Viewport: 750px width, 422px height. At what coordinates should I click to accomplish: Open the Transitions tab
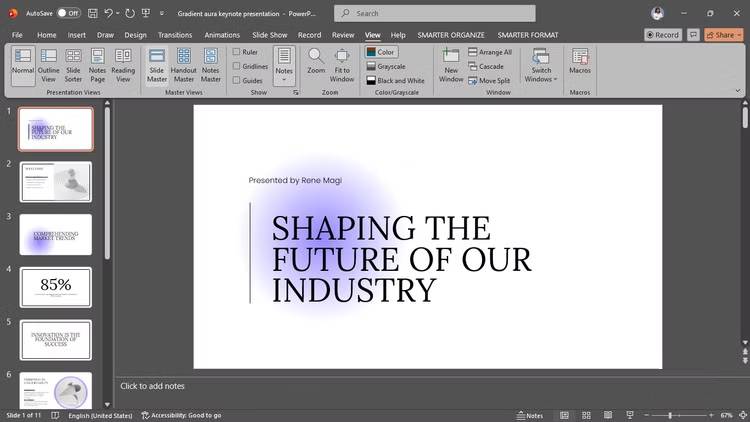pos(175,35)
